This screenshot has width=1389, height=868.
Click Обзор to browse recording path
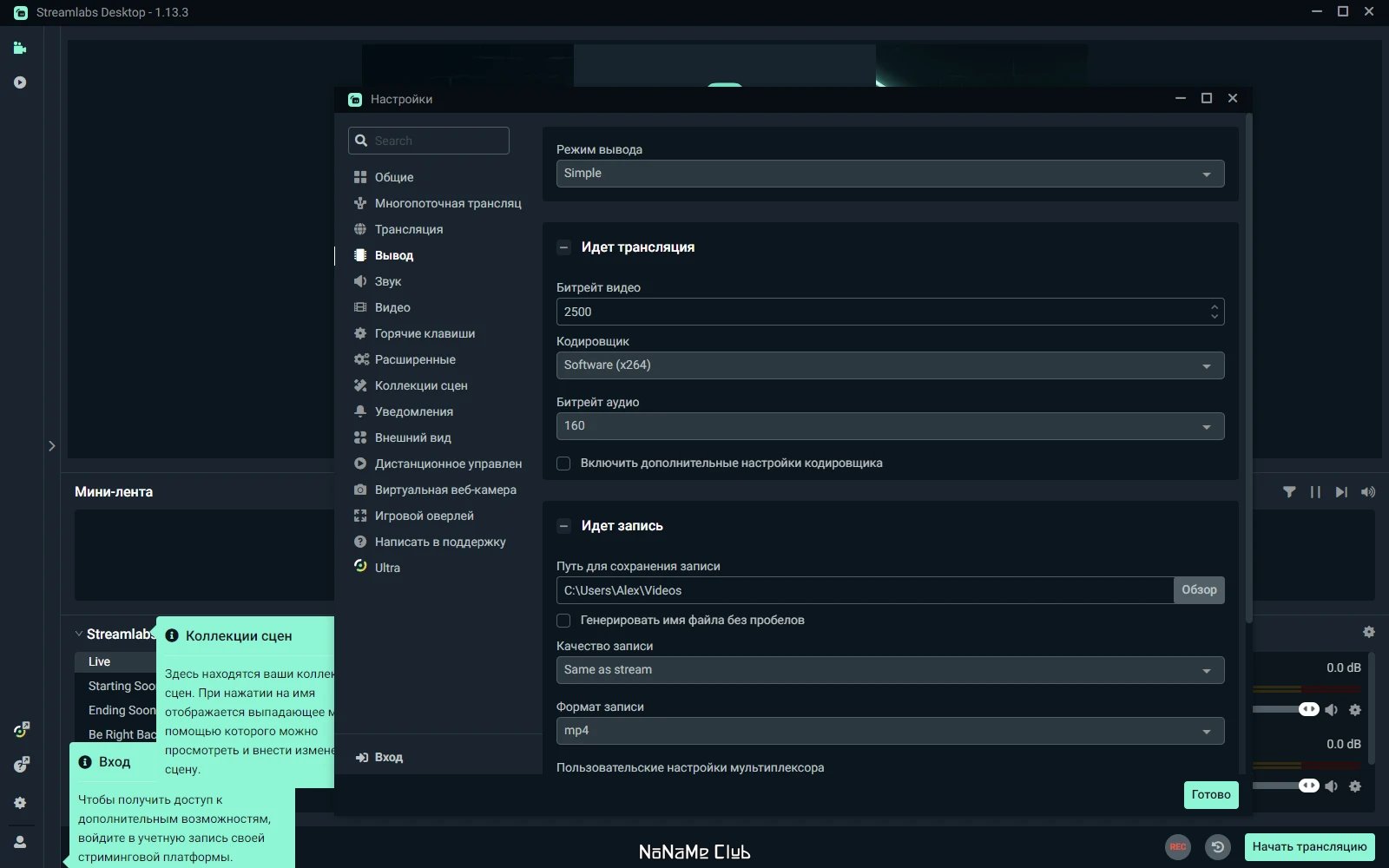tap(1199, 590)
